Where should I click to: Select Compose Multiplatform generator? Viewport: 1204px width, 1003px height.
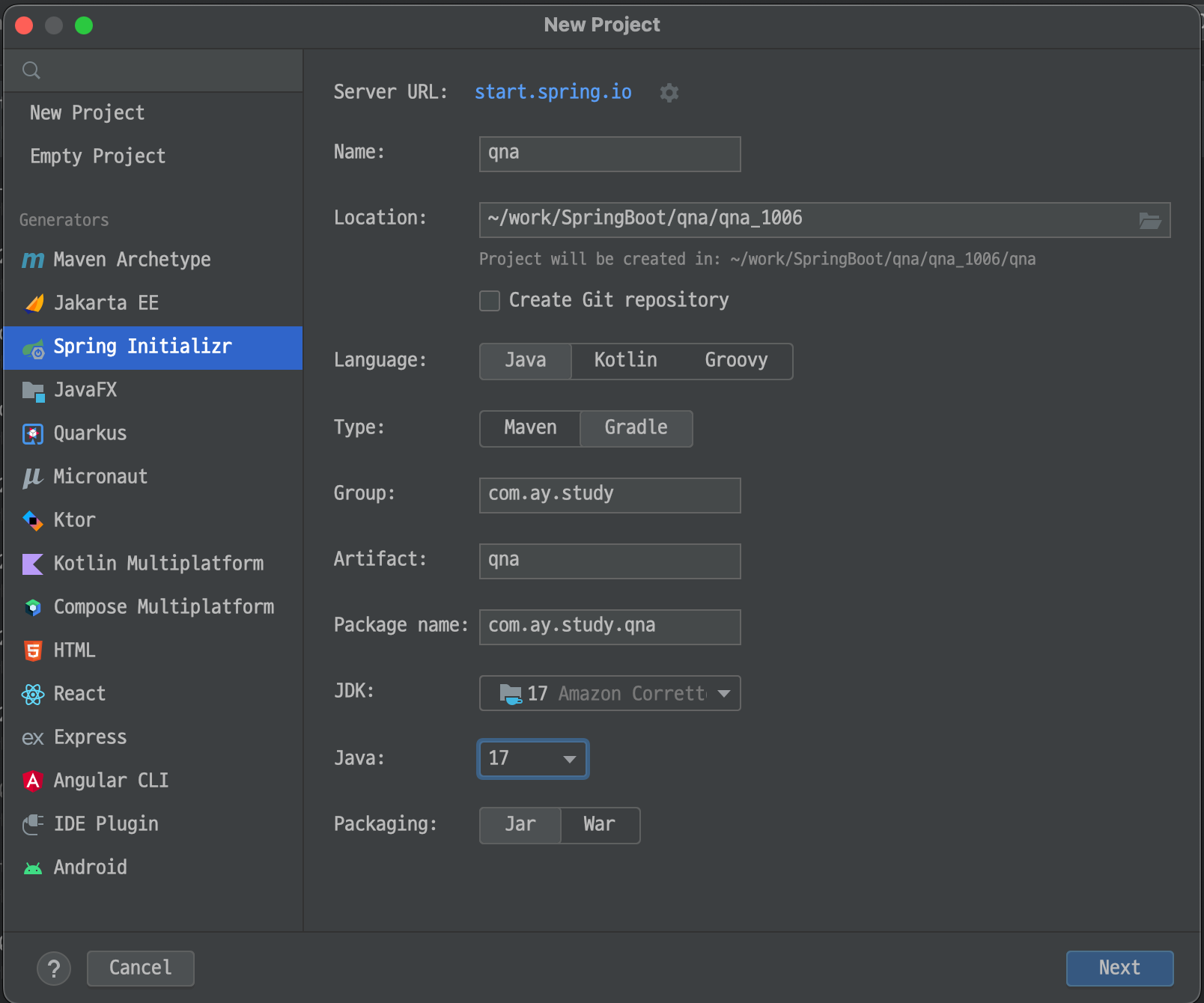click(153, 607)
